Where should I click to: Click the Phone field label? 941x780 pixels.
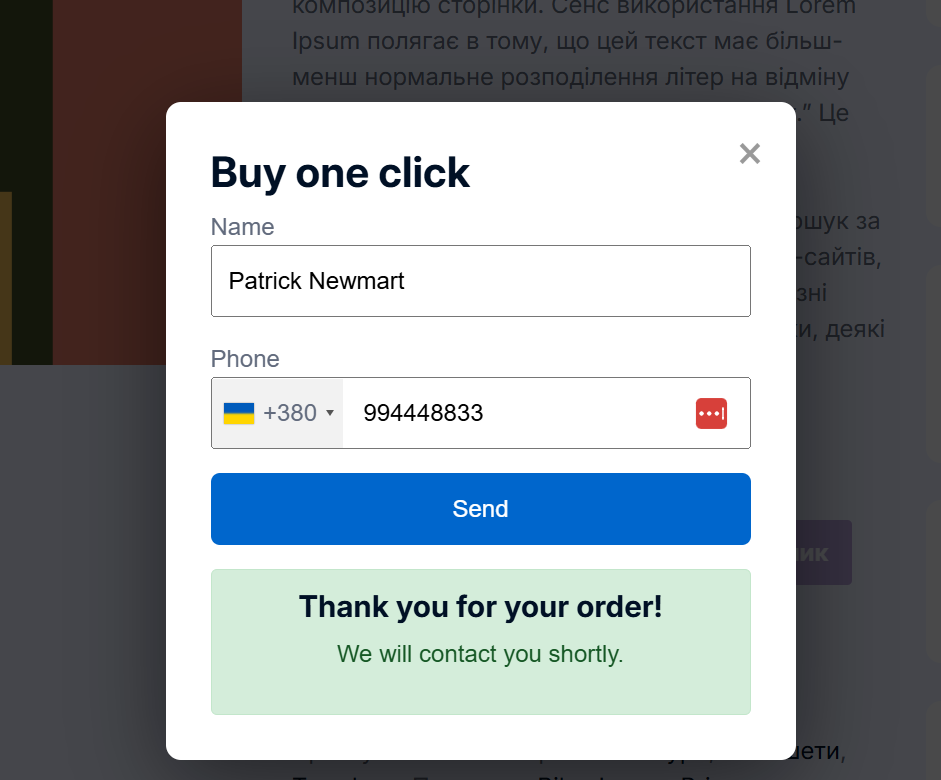(x=245, y=359)
